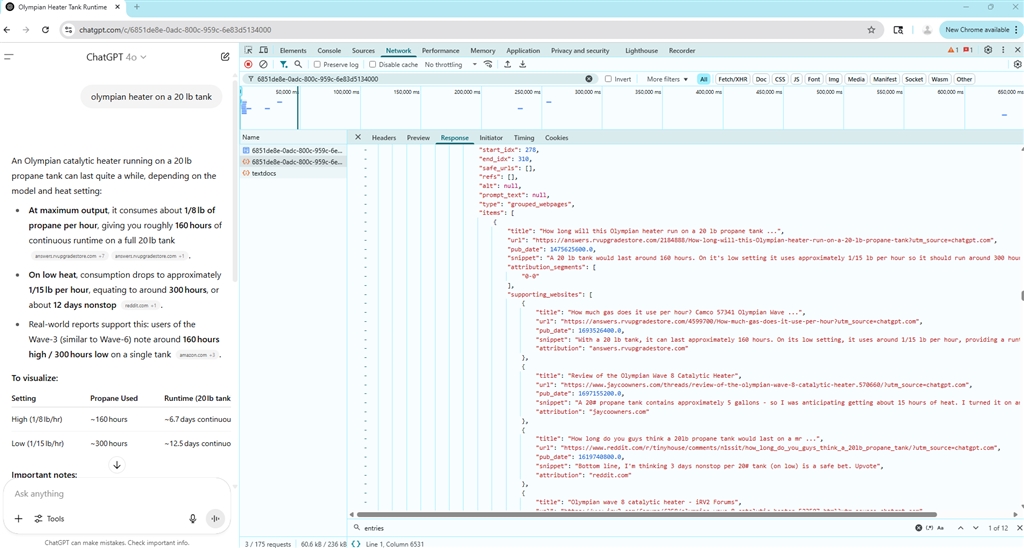Open the ChatGPT 4o model selector

pyautogui.click(x=116, y=57)
